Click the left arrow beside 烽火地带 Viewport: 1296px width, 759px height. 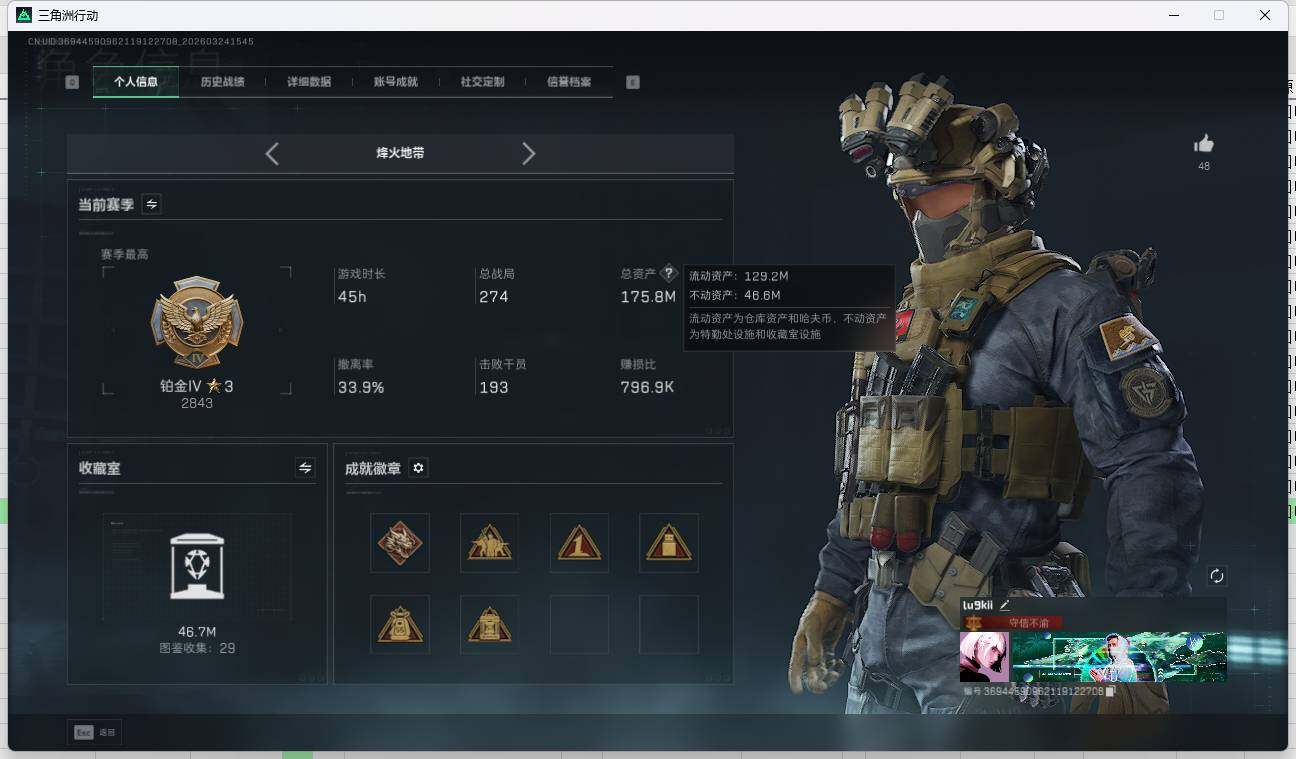tap(271, 153)
